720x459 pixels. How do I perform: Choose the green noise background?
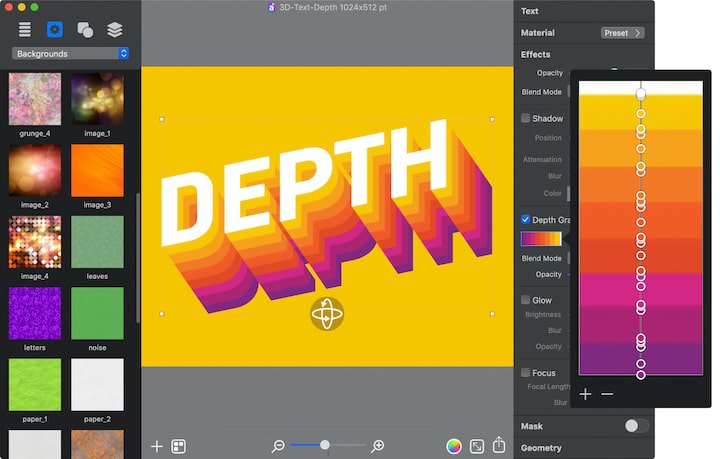coord(97,313)
